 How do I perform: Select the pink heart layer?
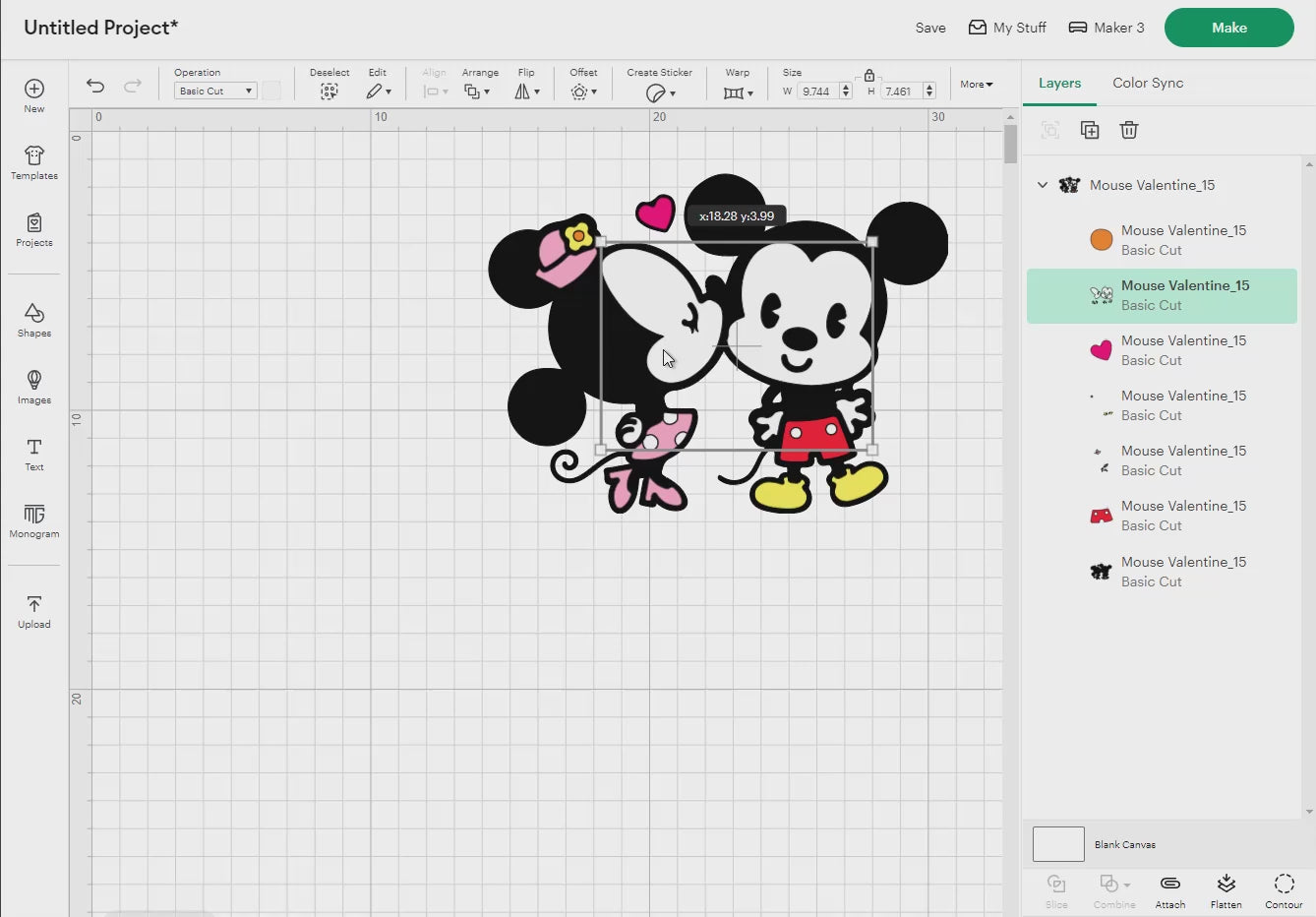(x=1162, y=350)
